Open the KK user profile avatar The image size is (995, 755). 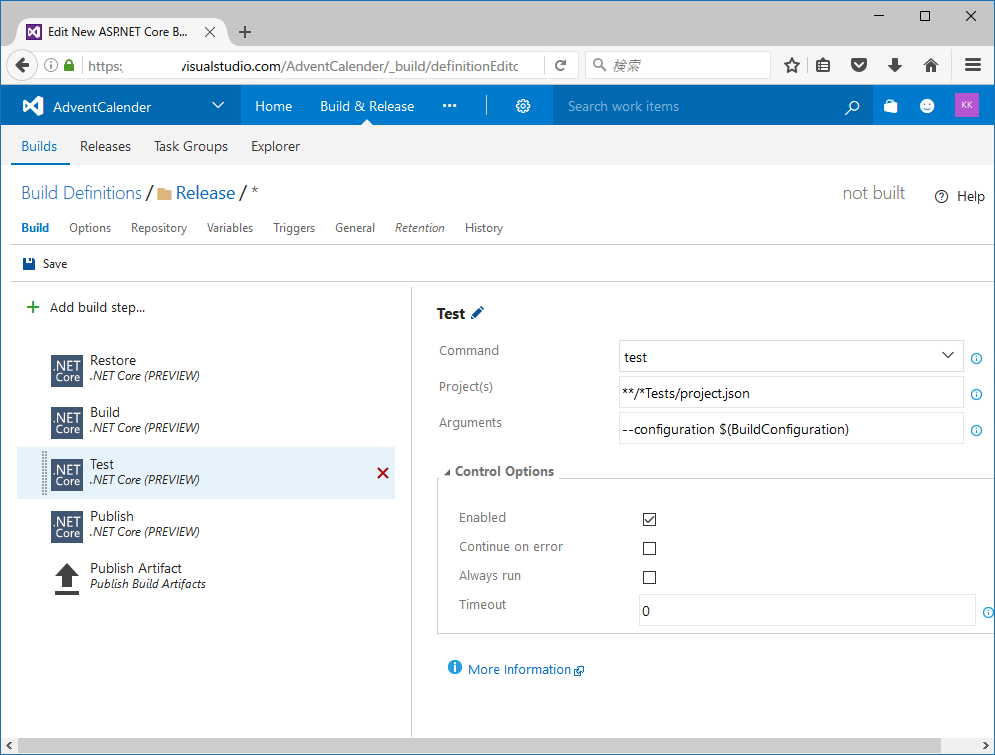pos(966,105)
